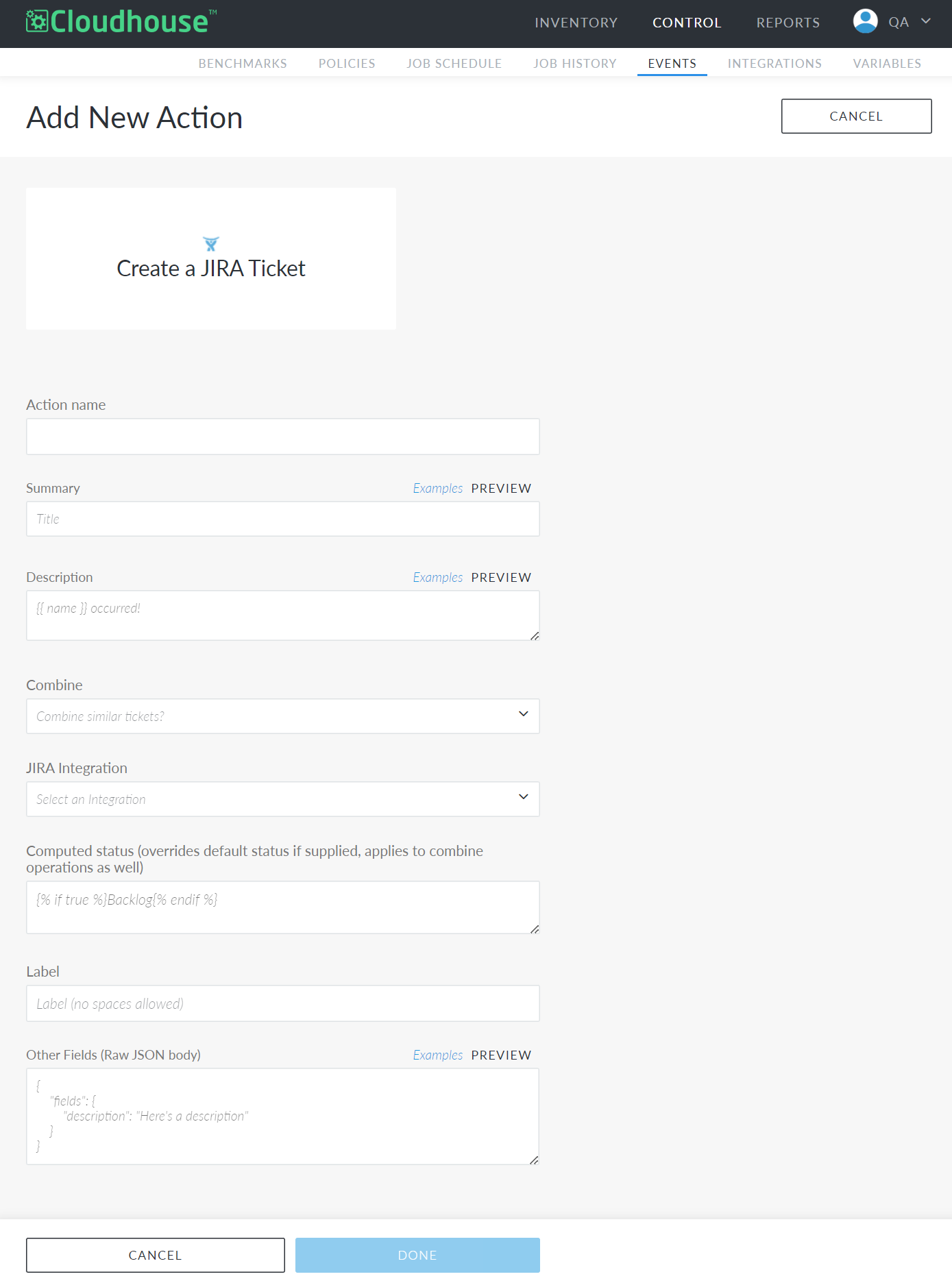The height and width of the screenshot is (1283, 952).
Task: Switch to the Variables tab
Action: (x=887, y=63)
